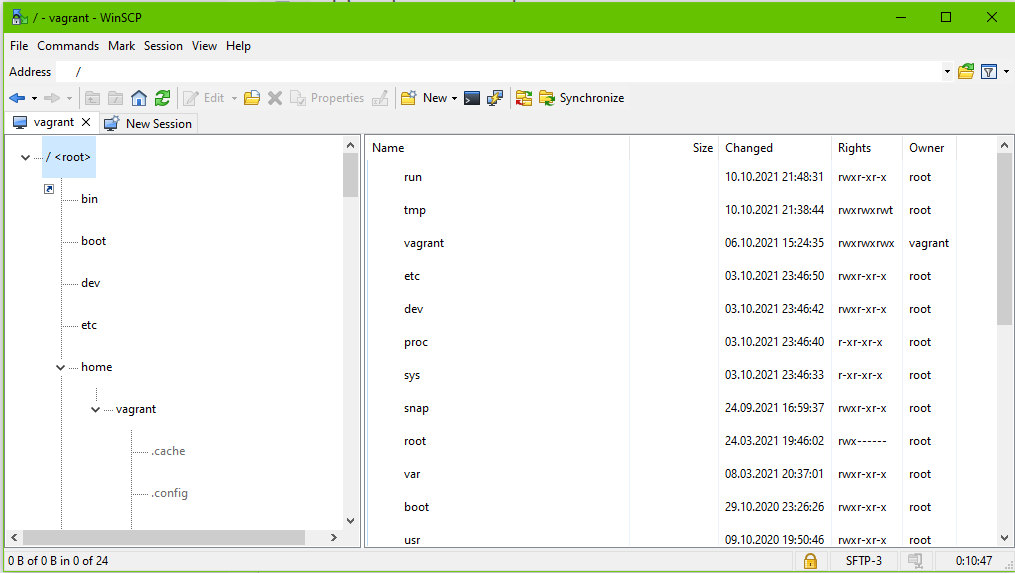Click the Compare Directories icon
The image size is (1015, 573).
pyautogui.click(x=524, y=98)
